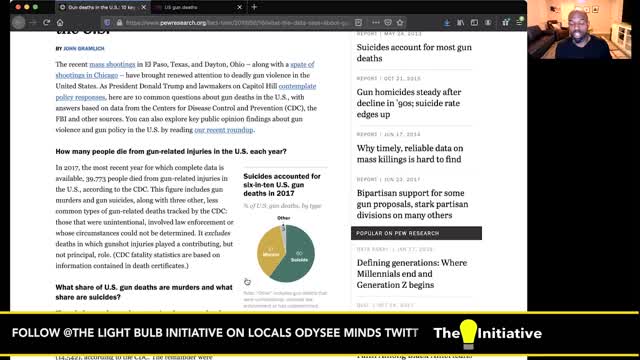Click the 'Popular on Pew Research' header
640x360 pixels.
(x=416, y=233)
